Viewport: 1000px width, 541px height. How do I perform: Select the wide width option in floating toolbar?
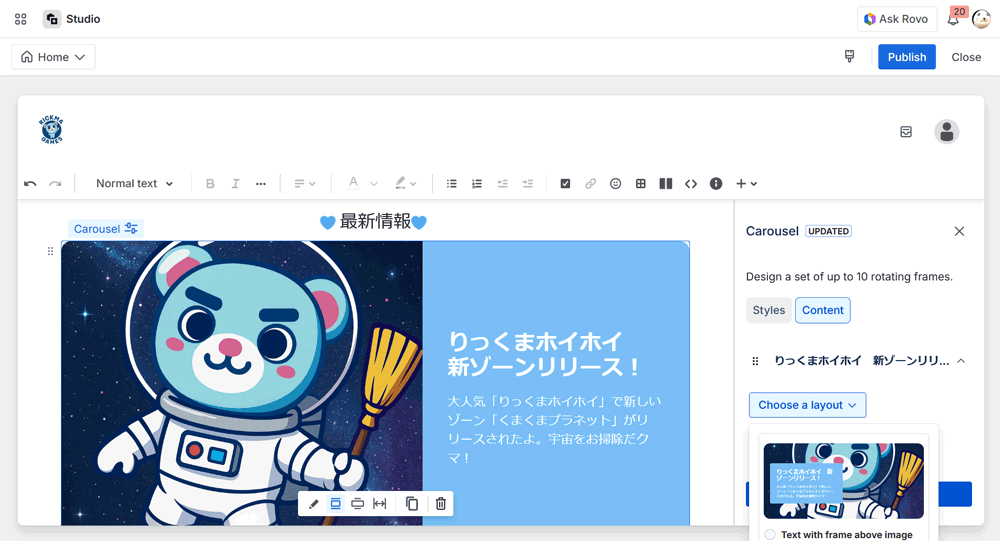click(x=357, y=504)
